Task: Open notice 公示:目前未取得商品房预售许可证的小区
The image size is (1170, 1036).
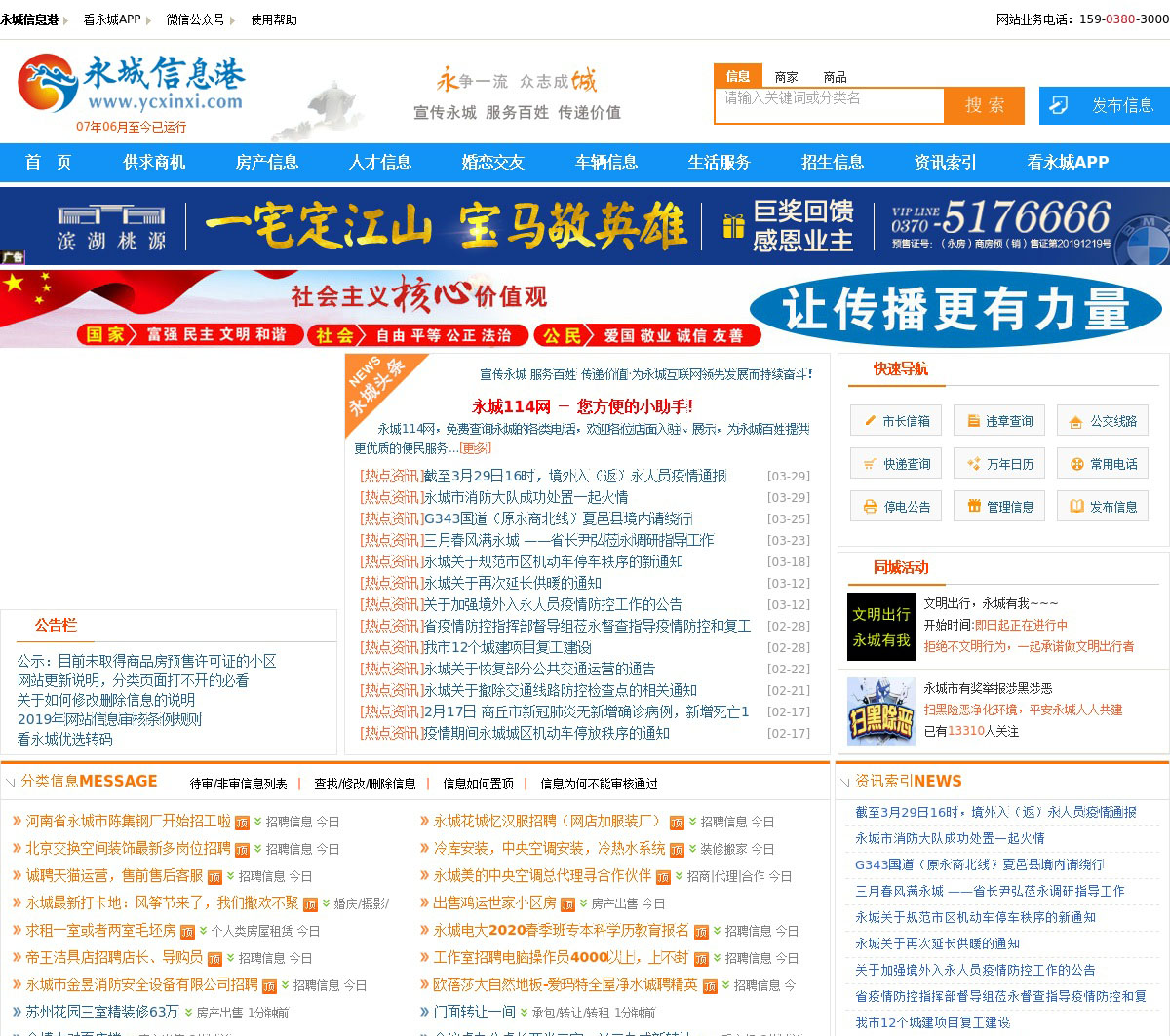Action: pyautogui.click(x=146, y=661)
